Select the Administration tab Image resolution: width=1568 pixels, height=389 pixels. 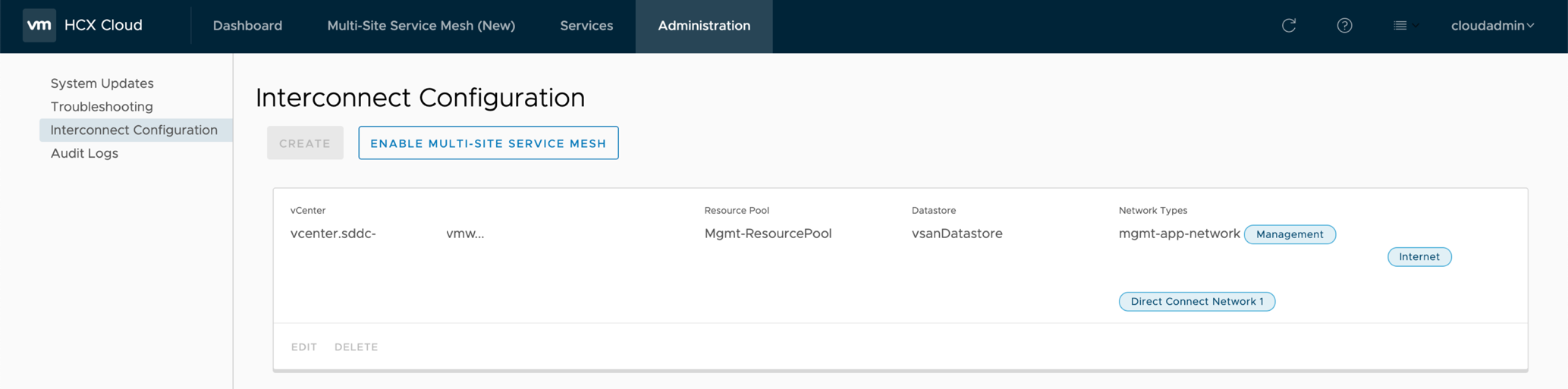[704, 26]
